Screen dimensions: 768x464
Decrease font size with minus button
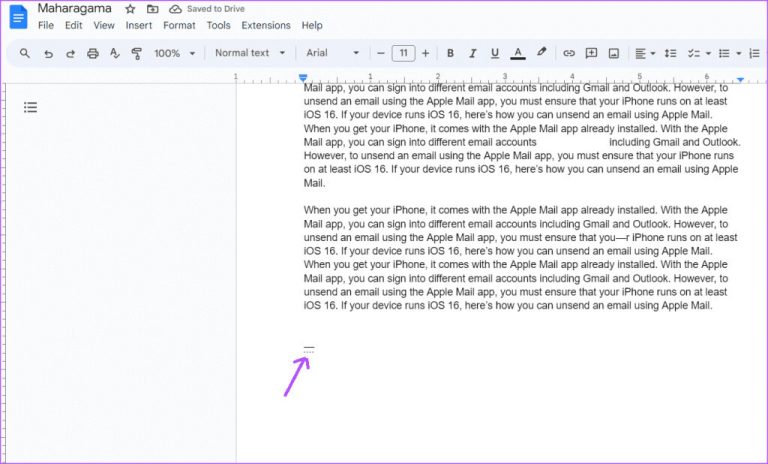click(381, 53)
